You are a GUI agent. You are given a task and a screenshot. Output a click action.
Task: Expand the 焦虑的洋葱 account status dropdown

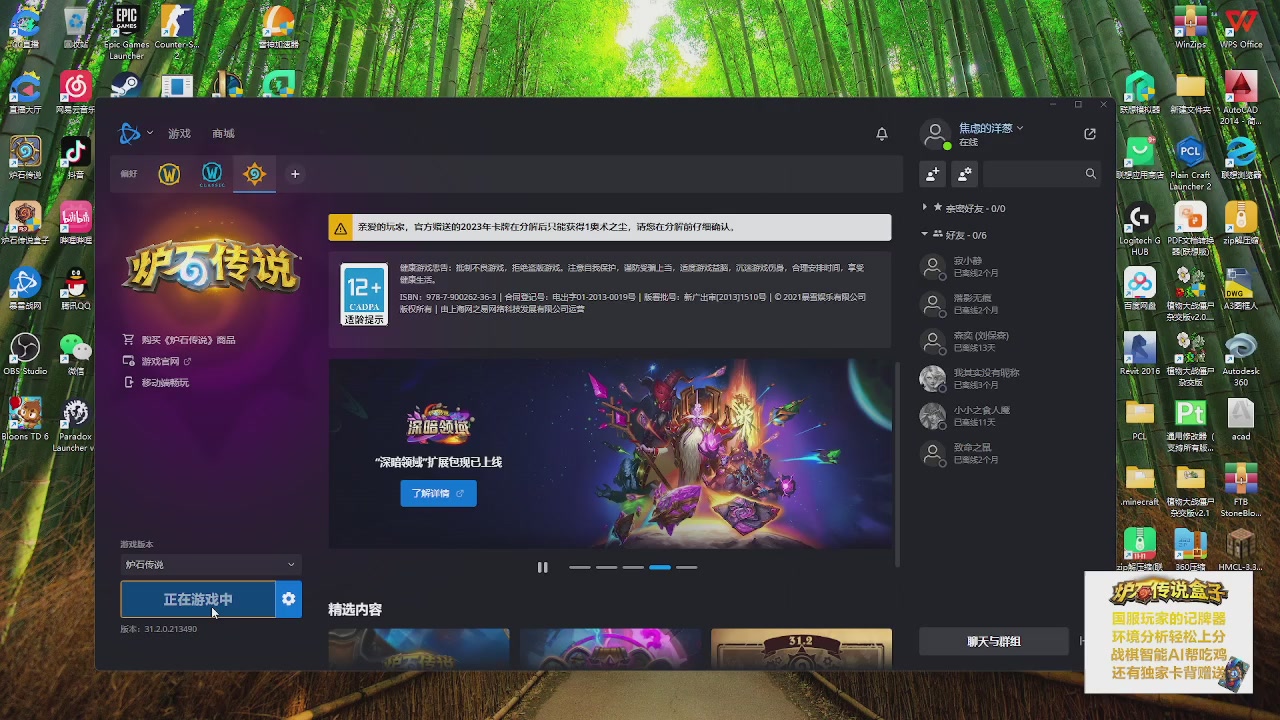(990, 128)
